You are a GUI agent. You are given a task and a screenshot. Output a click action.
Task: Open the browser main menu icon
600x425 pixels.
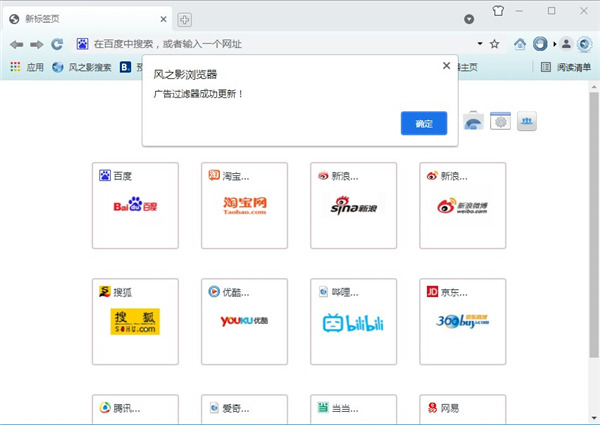(583, 44)
